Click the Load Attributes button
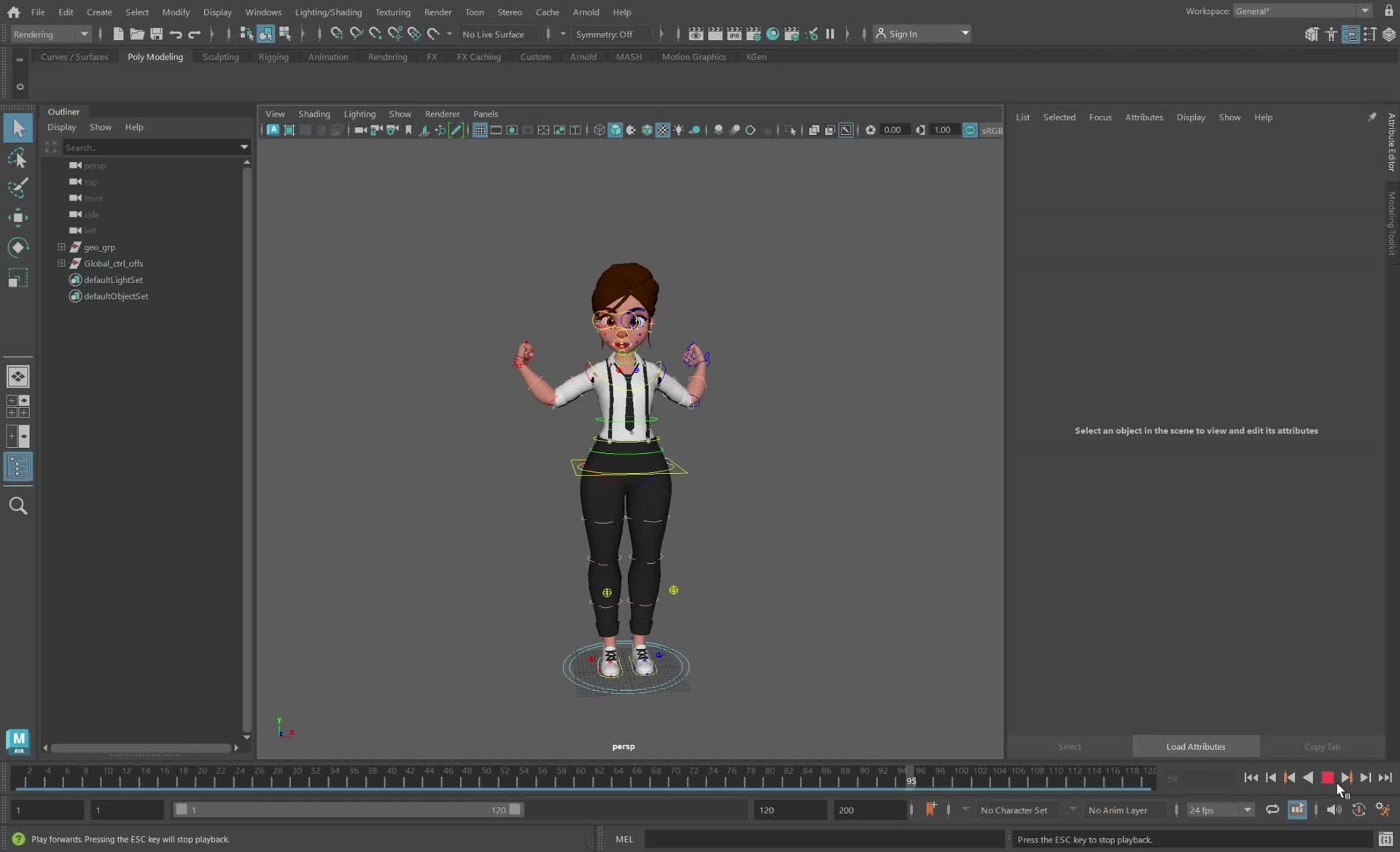 point(1194,746)
